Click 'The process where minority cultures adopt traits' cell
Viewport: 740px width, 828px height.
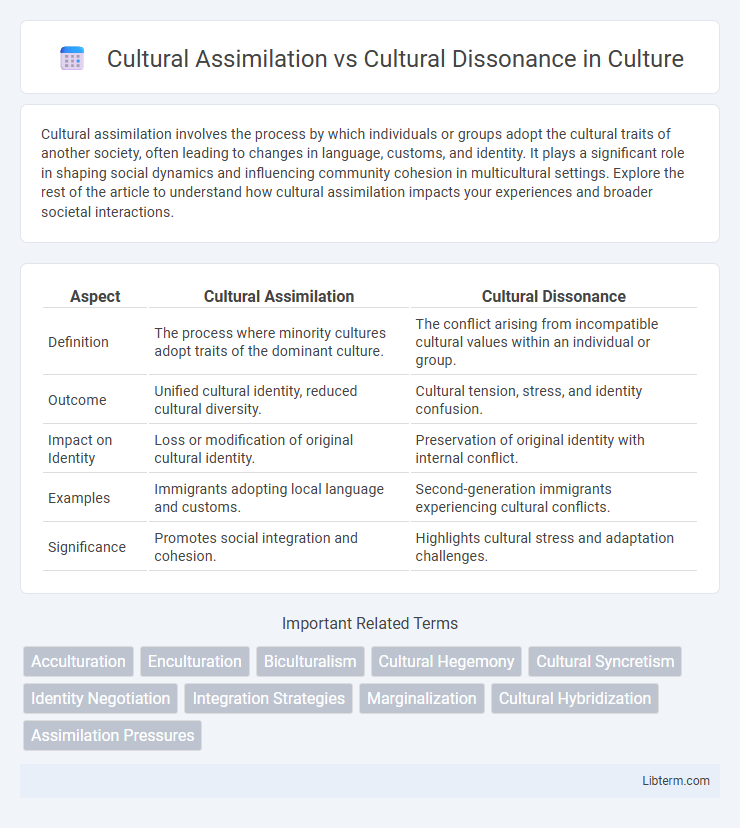click(278, 342)
